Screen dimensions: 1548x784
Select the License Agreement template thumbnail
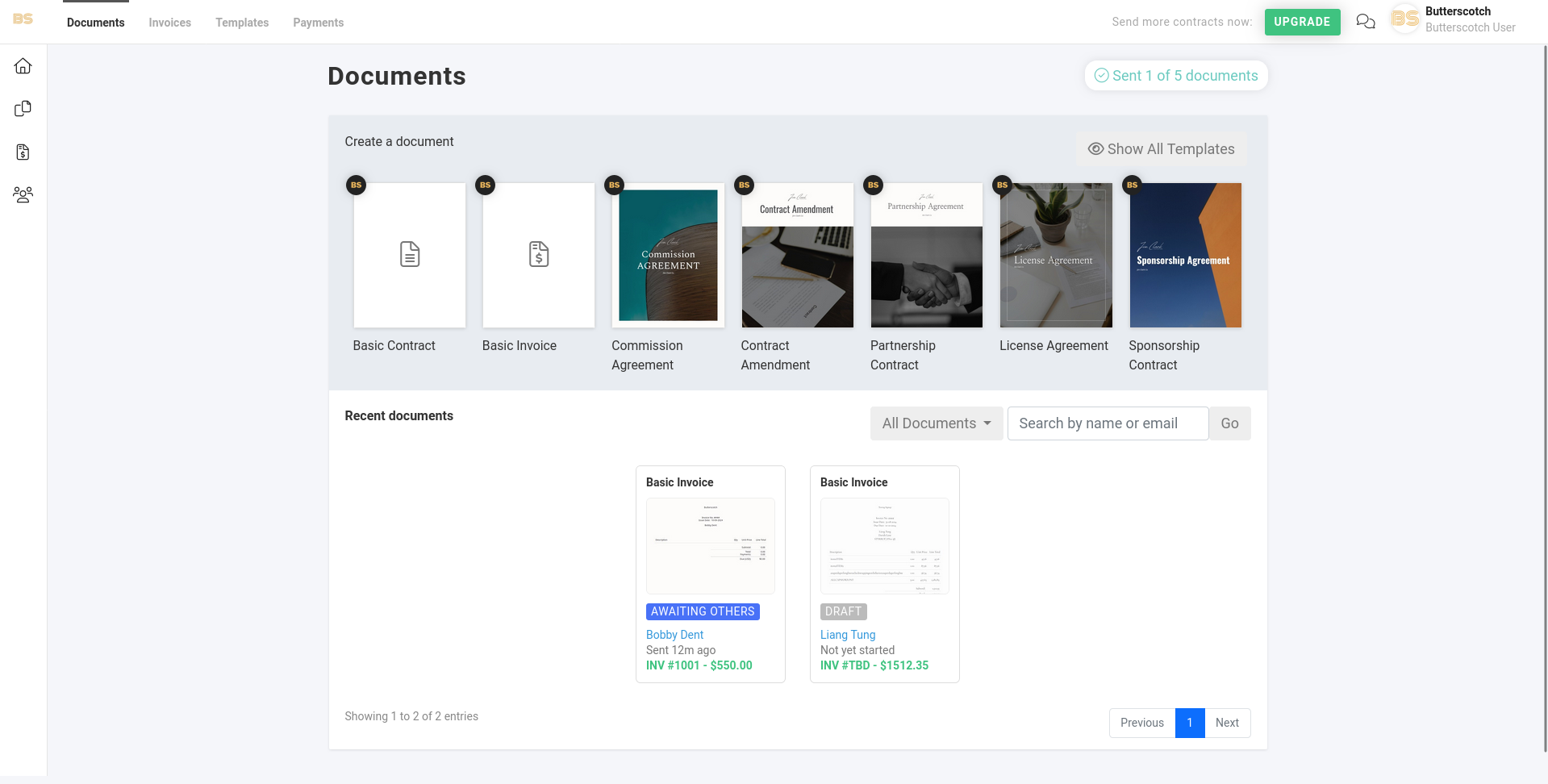click(1056, 255)
